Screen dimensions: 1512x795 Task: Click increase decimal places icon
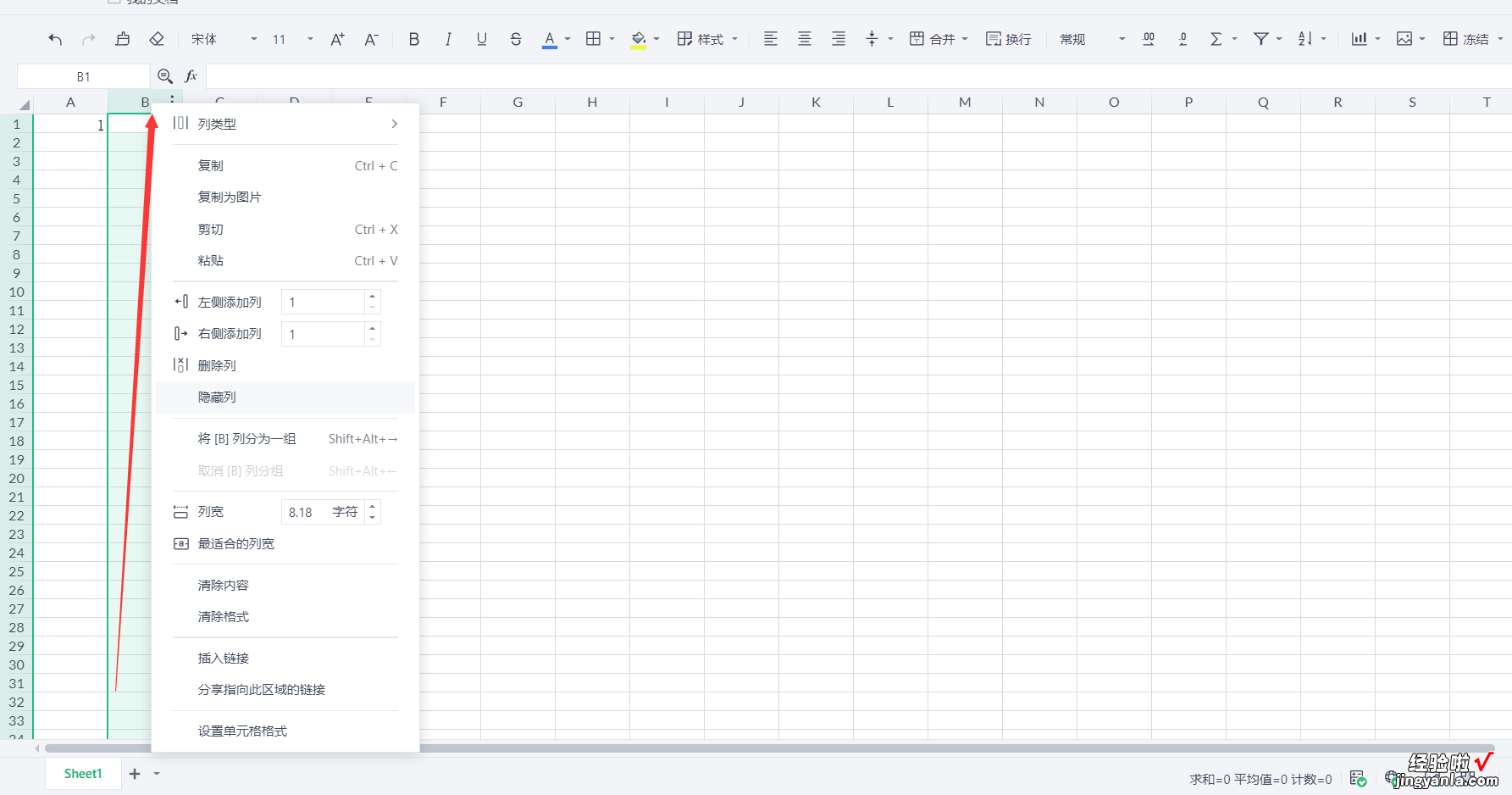(x=1149, y=39)
